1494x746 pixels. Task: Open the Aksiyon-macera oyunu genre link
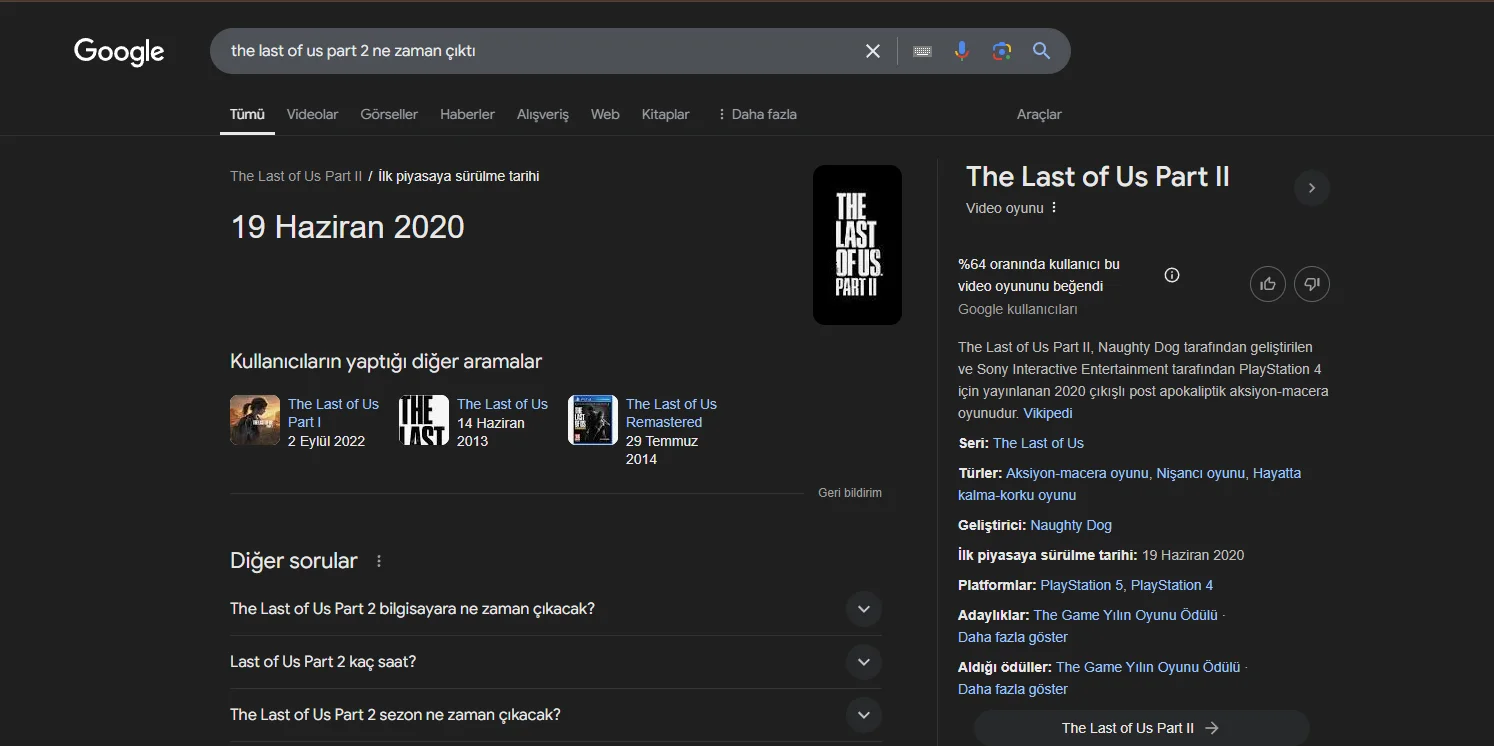pos(1078,473)
